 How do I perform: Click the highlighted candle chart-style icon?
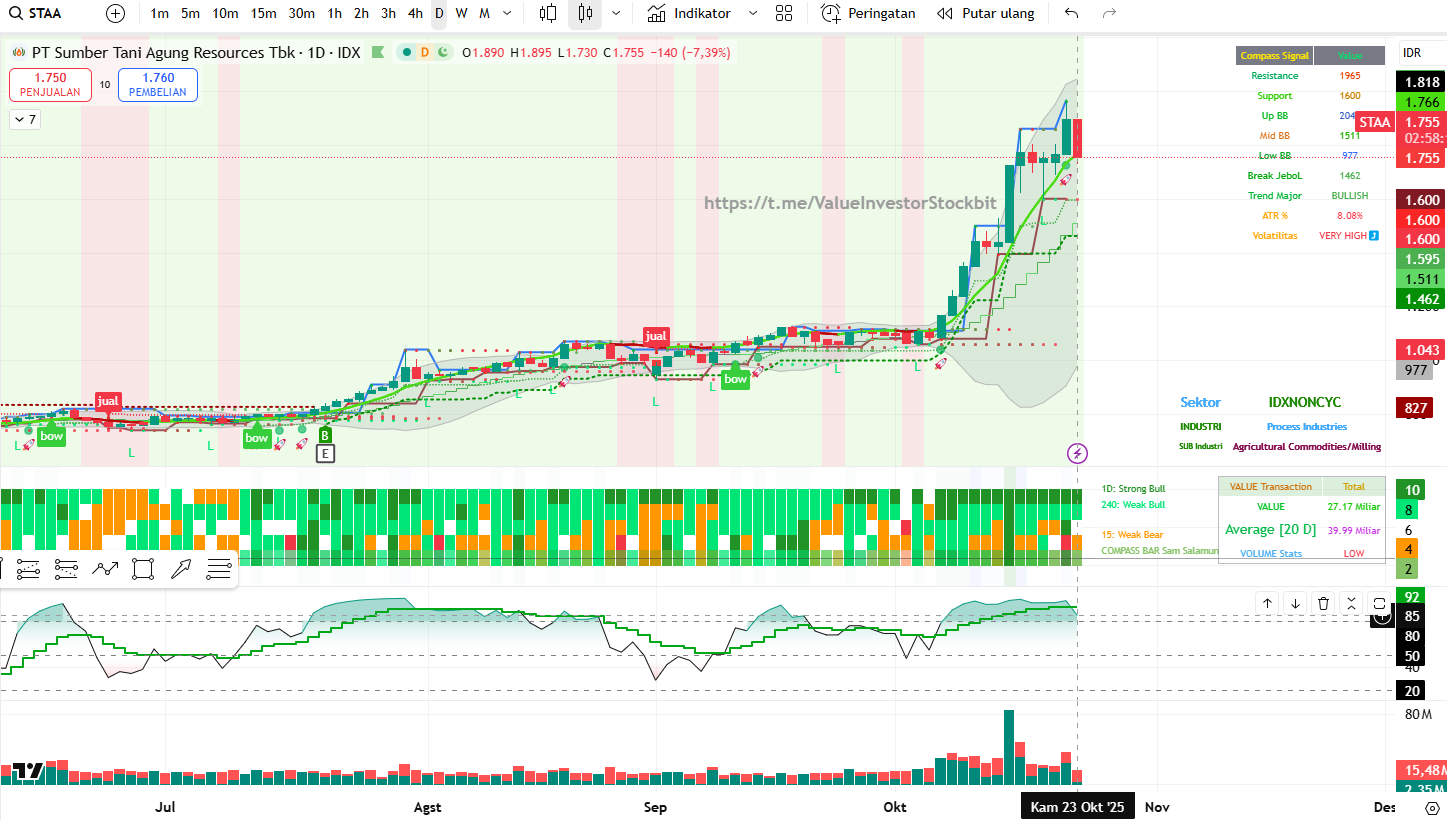[x=585, y=13]
